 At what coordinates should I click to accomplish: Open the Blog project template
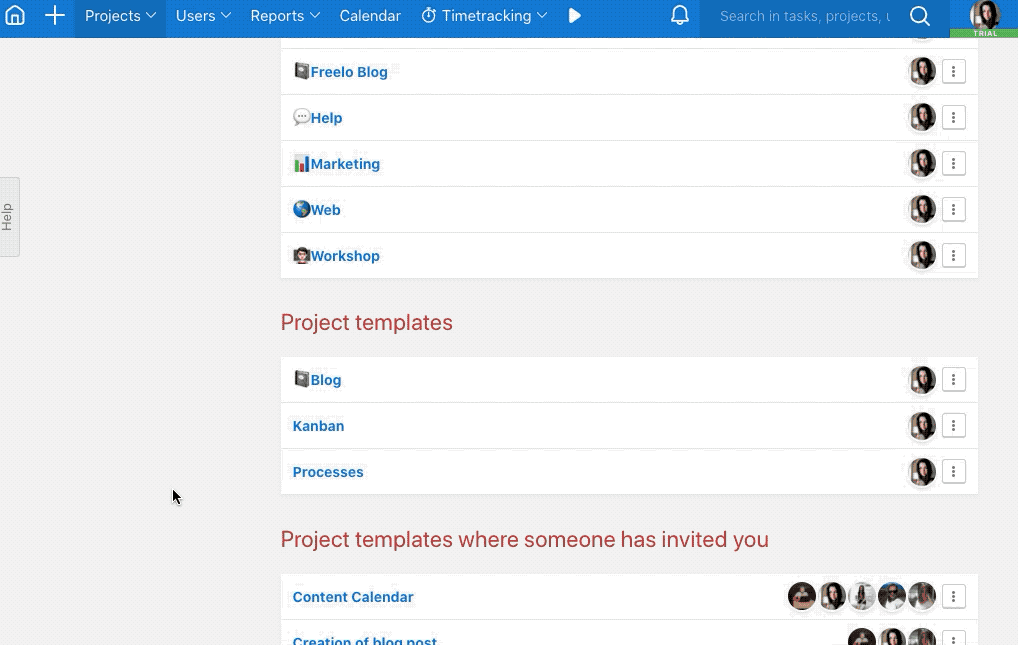(x=325, y=381)
